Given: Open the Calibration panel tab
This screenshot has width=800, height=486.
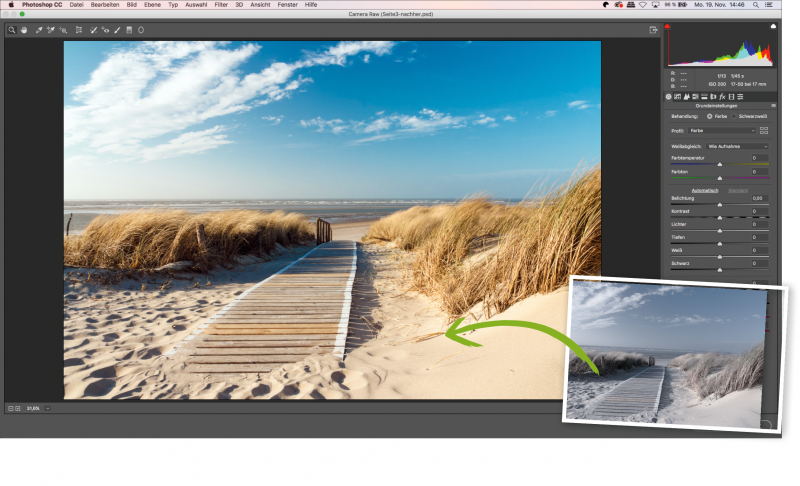Looking at the screenshot, I should [x=732, y=96].
